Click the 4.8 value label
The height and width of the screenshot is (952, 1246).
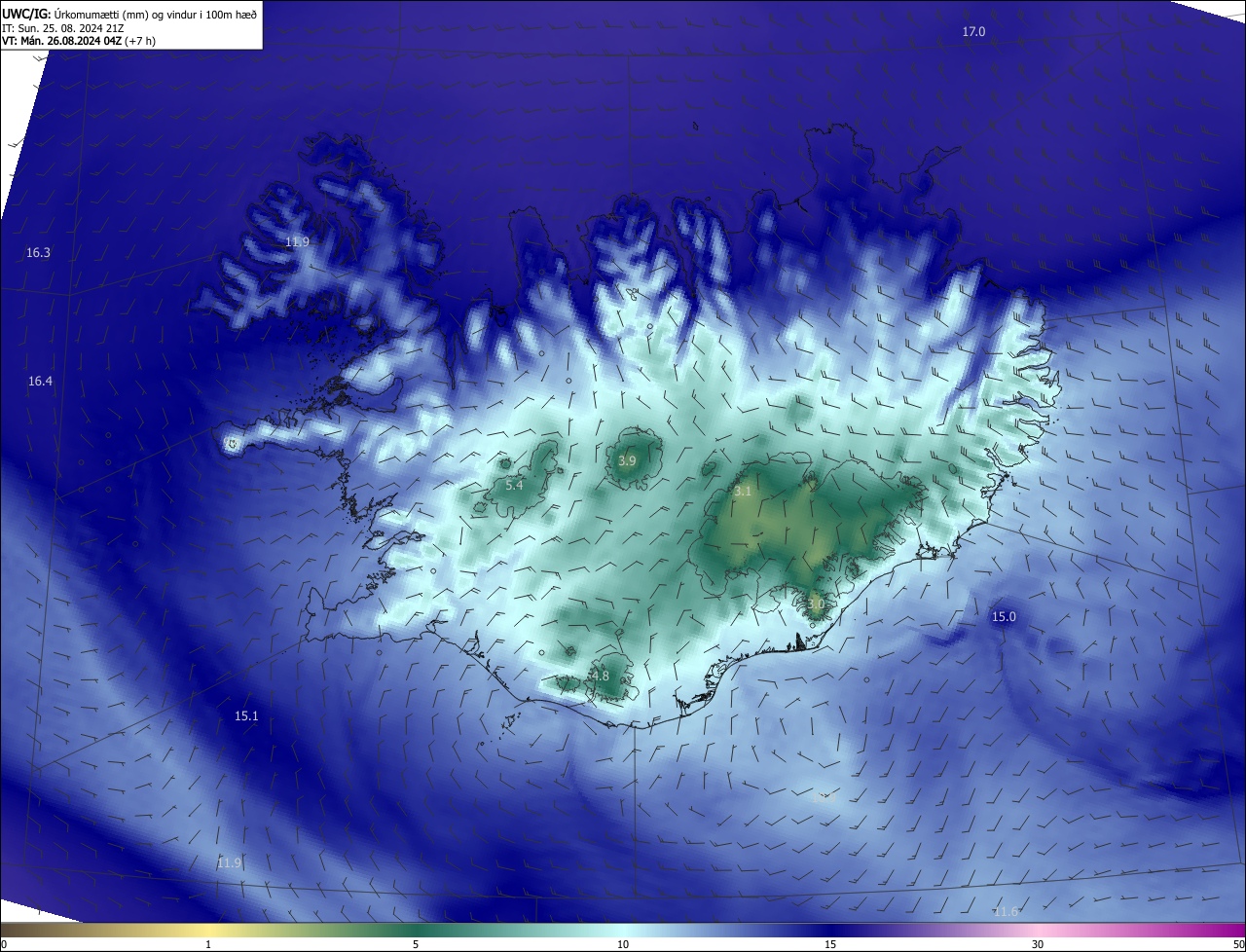pos(601,677)
